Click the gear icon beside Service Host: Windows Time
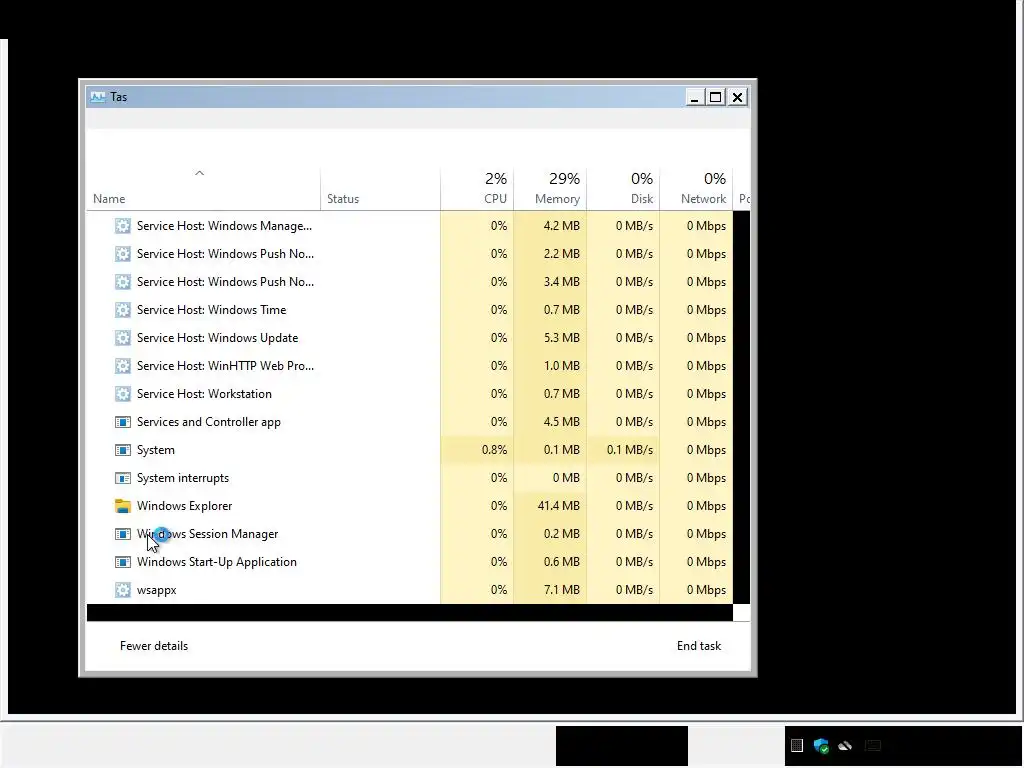Screen dimensions: 1024x768 coord(123,310)
